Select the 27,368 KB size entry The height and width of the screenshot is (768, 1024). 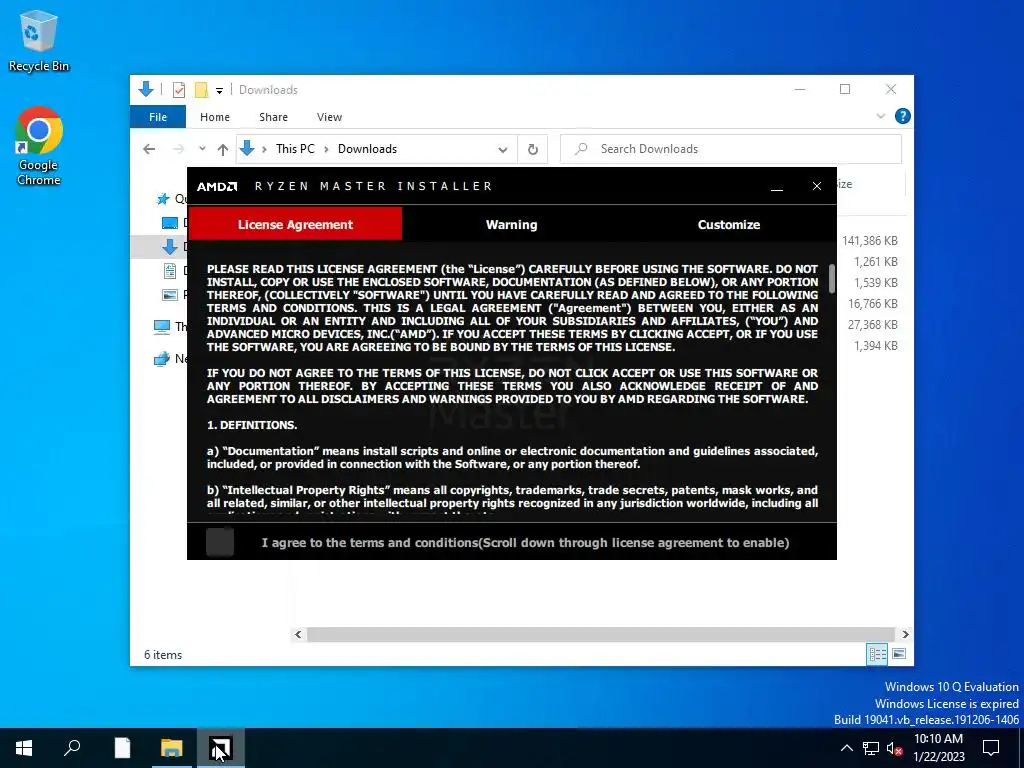click(872, 325)
